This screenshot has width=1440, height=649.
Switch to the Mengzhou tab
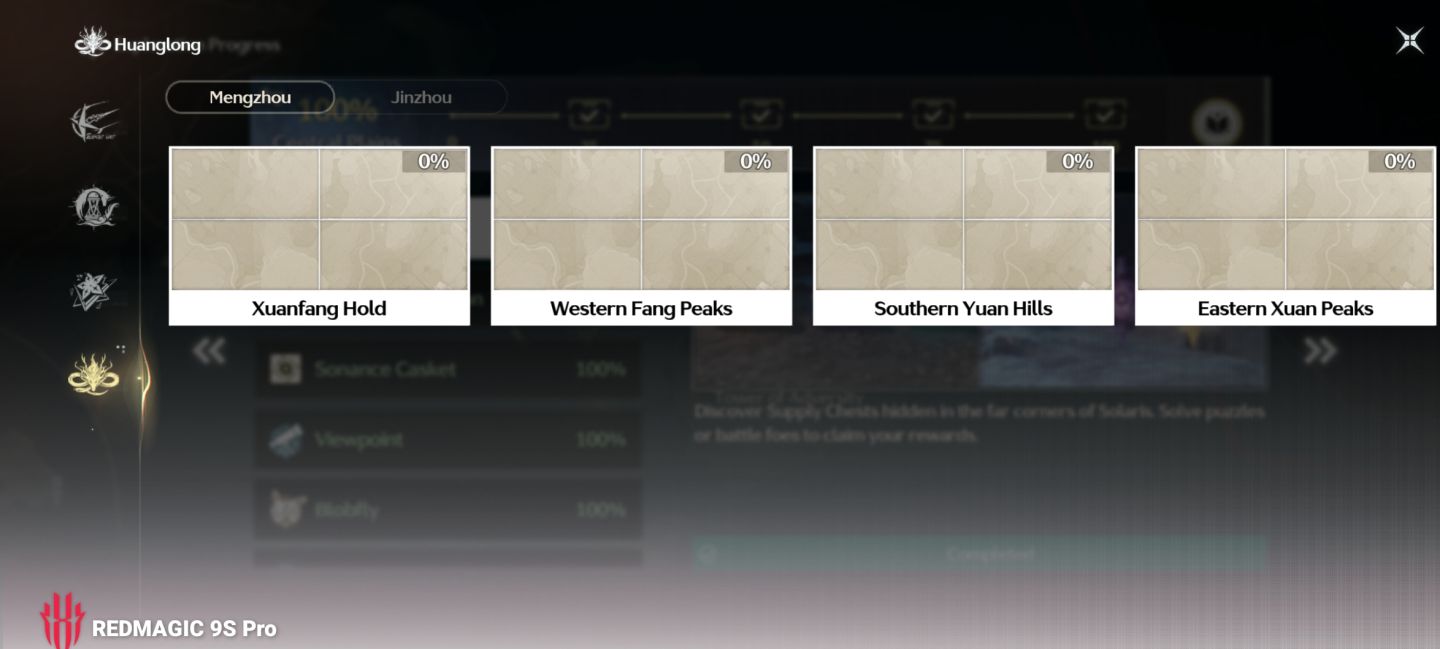click(250, 97)
